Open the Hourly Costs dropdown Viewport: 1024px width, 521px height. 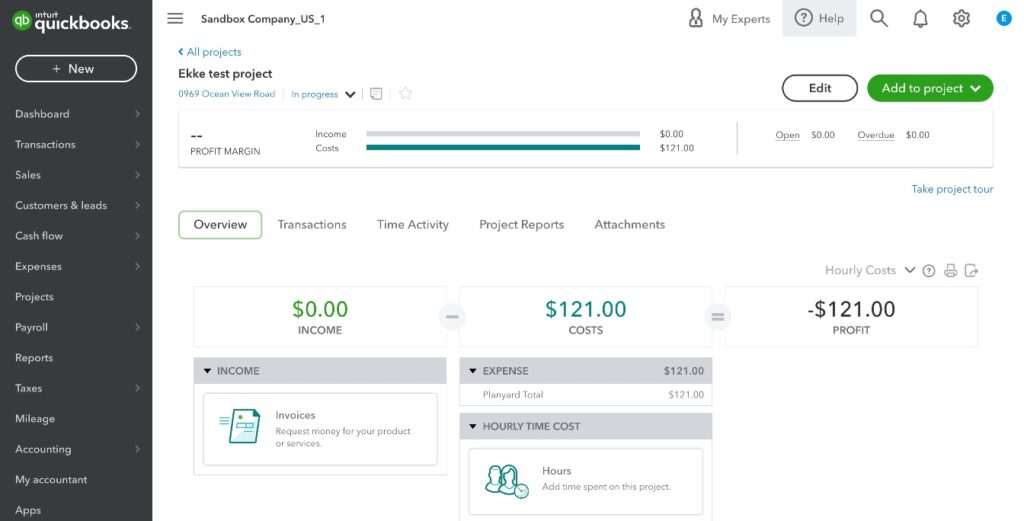(870, 270)
